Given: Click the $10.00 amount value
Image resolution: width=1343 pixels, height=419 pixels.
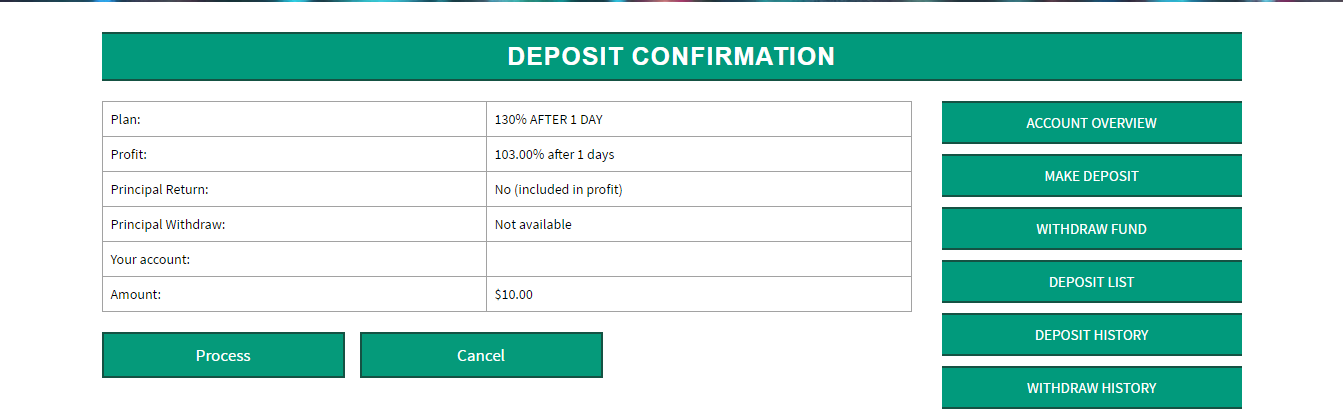Looking at the screenshot, I should (x=514, y=294).
